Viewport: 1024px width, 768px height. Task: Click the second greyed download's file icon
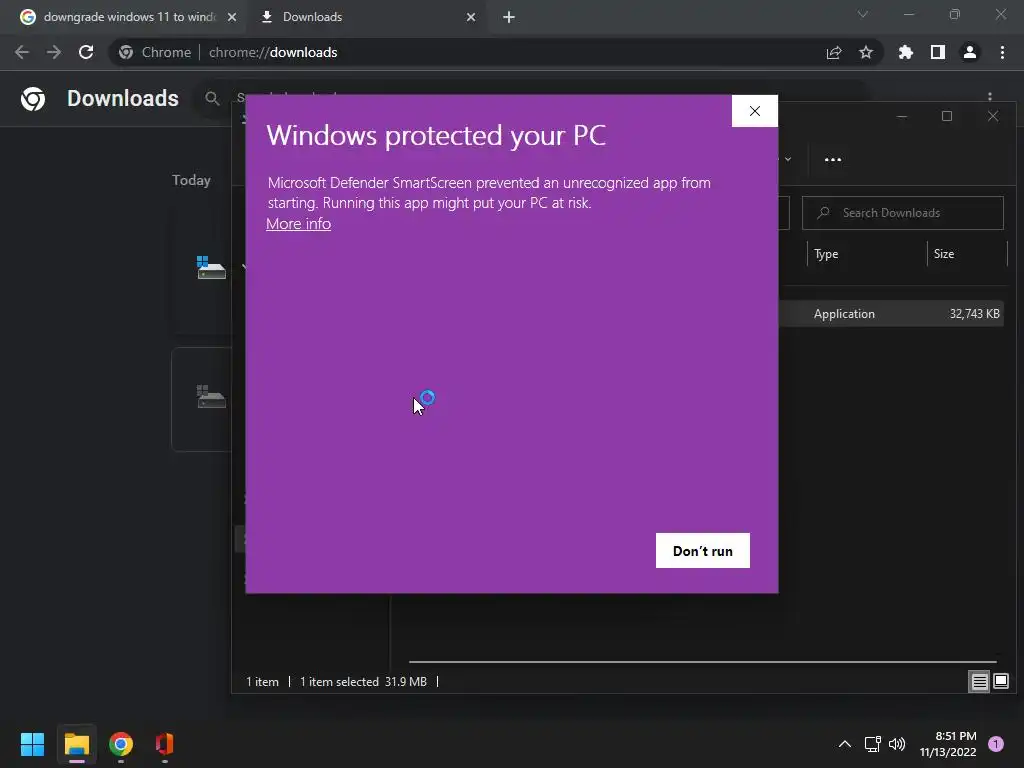211,396
